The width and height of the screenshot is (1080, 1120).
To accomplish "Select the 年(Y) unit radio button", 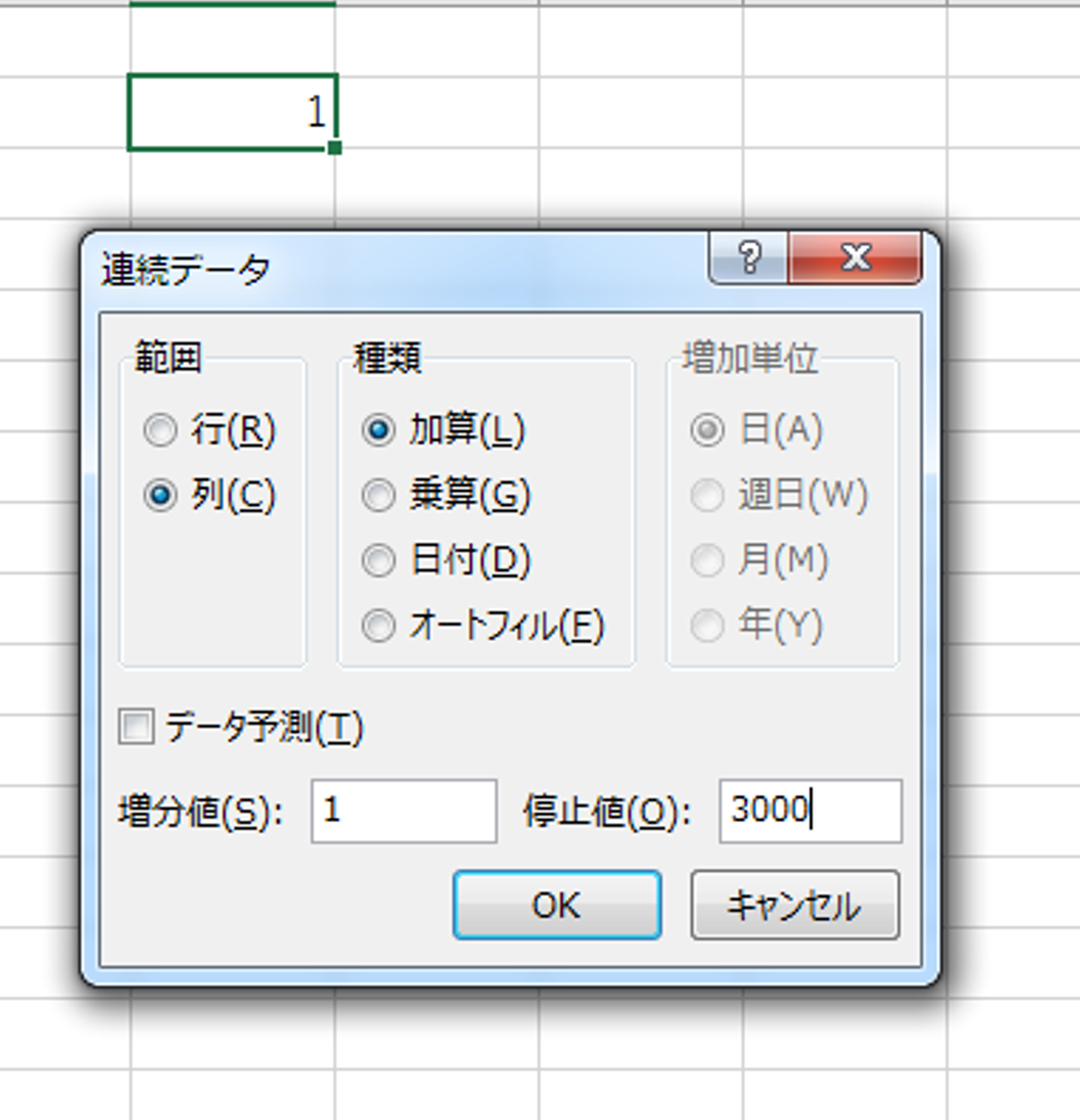I will point(707,626).
